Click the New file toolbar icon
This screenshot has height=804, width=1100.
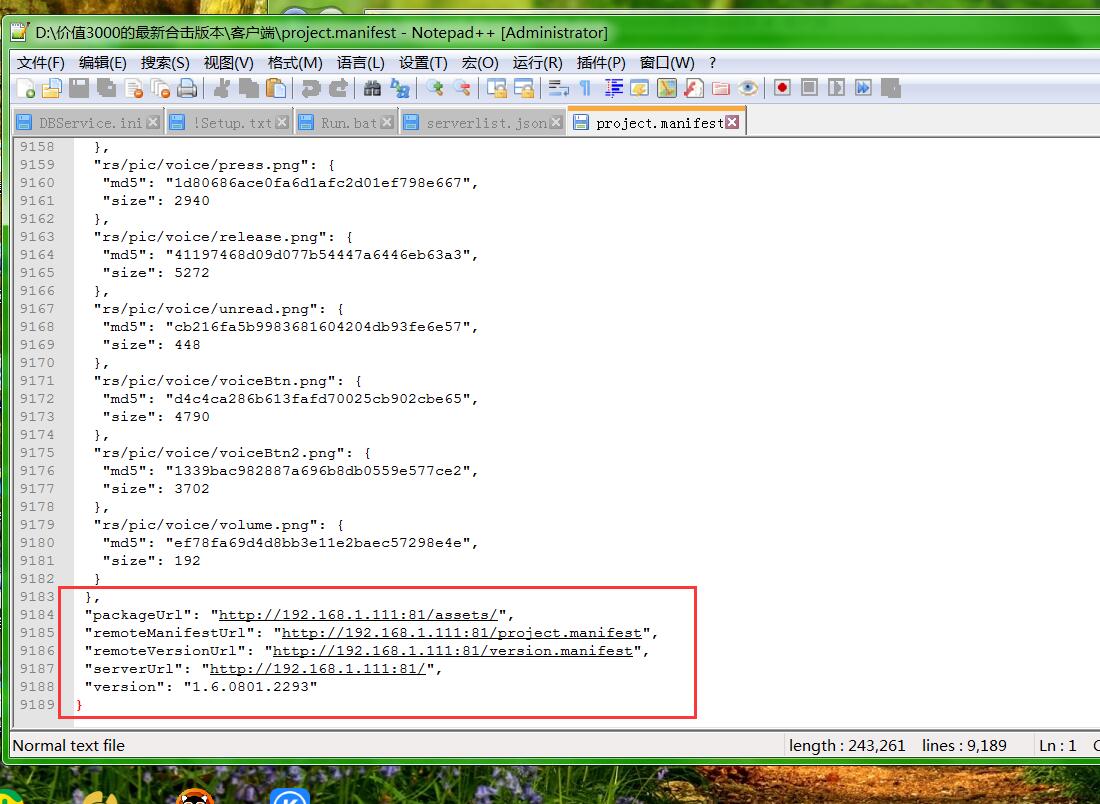tap(26, 88)
